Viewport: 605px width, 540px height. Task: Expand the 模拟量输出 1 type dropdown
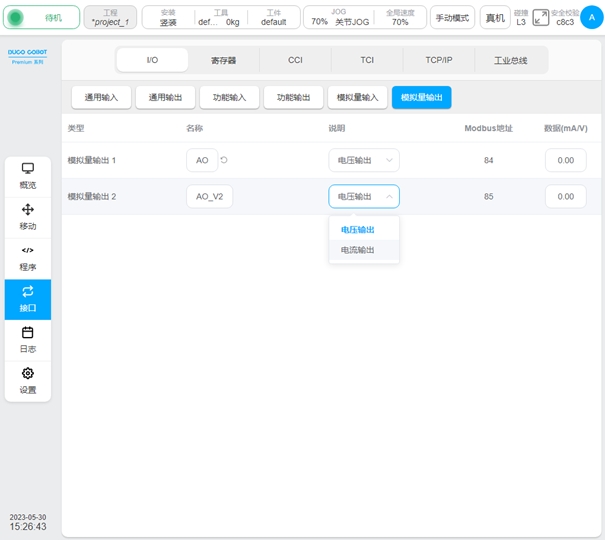click(x=363, y=160)
